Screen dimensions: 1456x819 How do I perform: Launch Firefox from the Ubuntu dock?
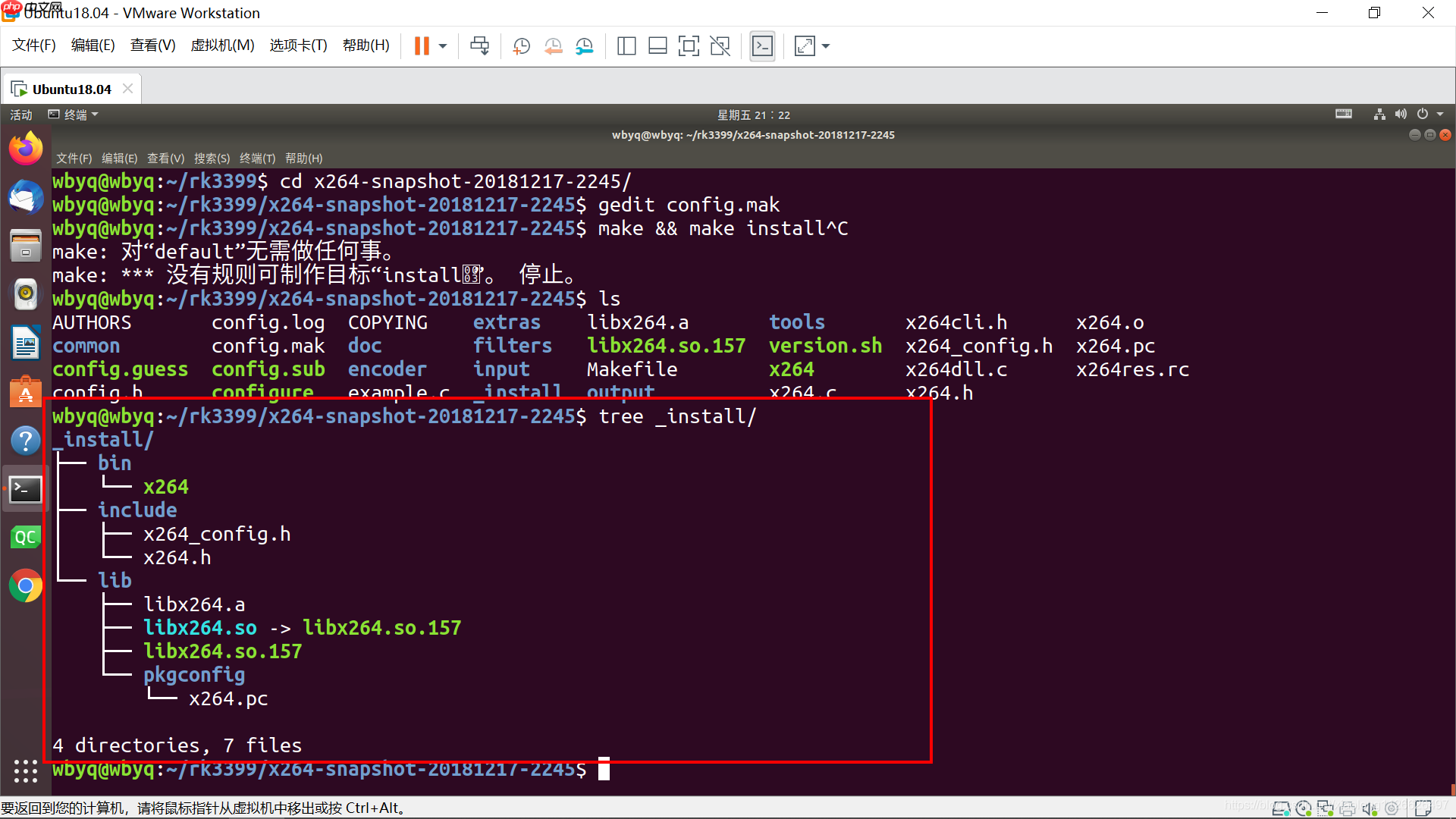coord(26,148)
